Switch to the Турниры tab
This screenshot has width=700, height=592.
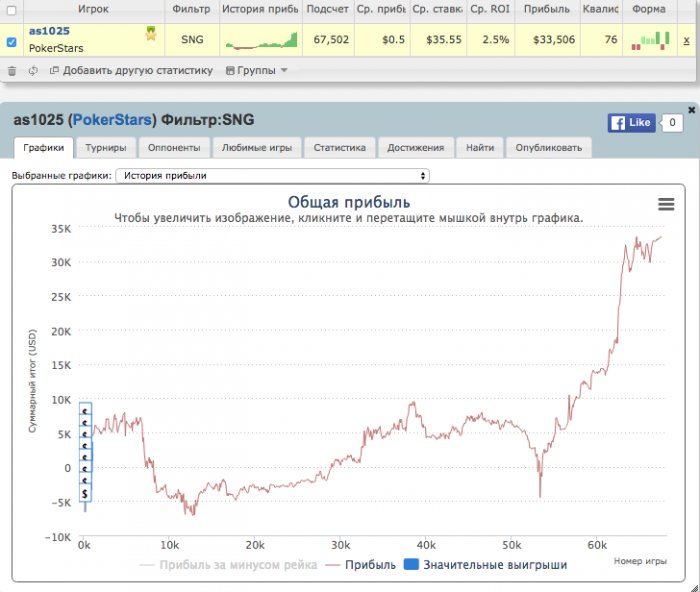[x=106, y=148]
